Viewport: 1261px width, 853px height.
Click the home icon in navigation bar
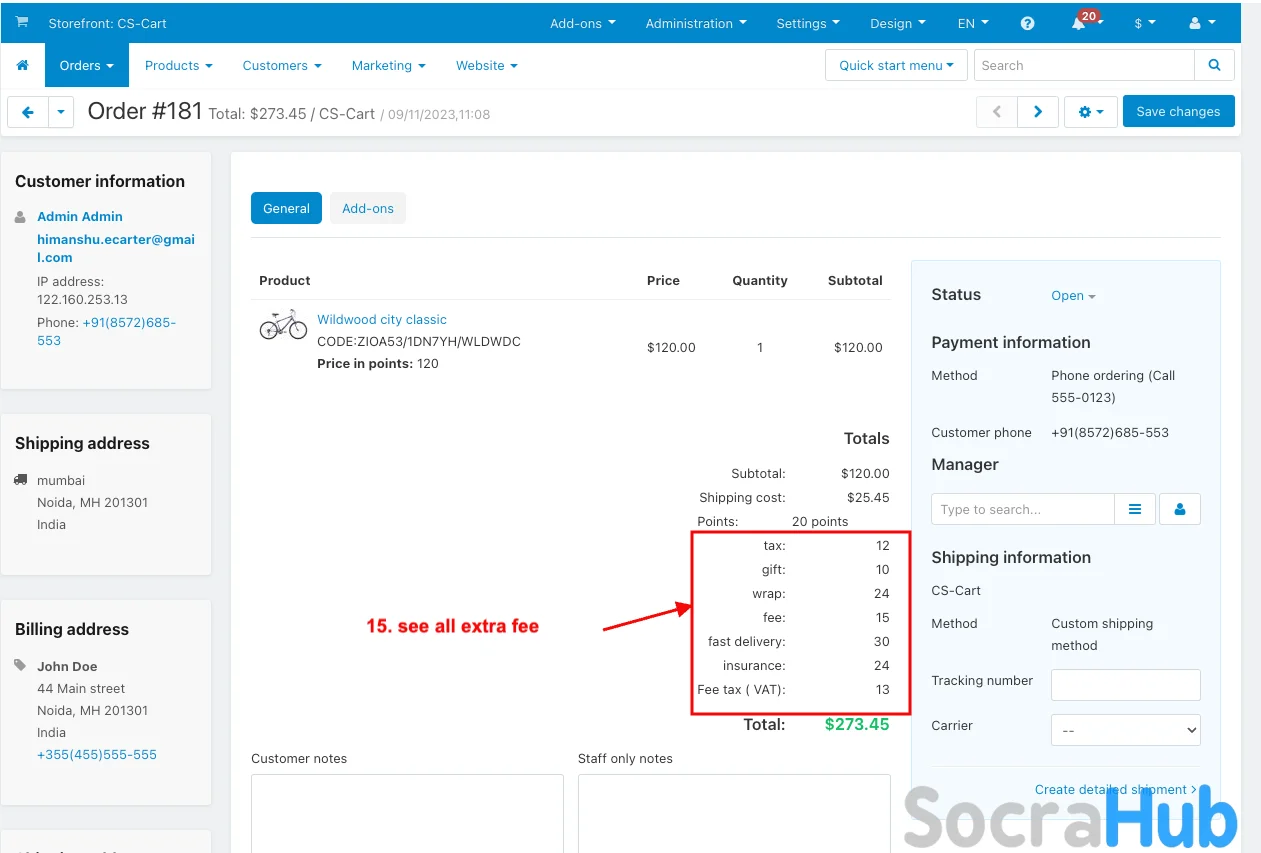point(22,66)
